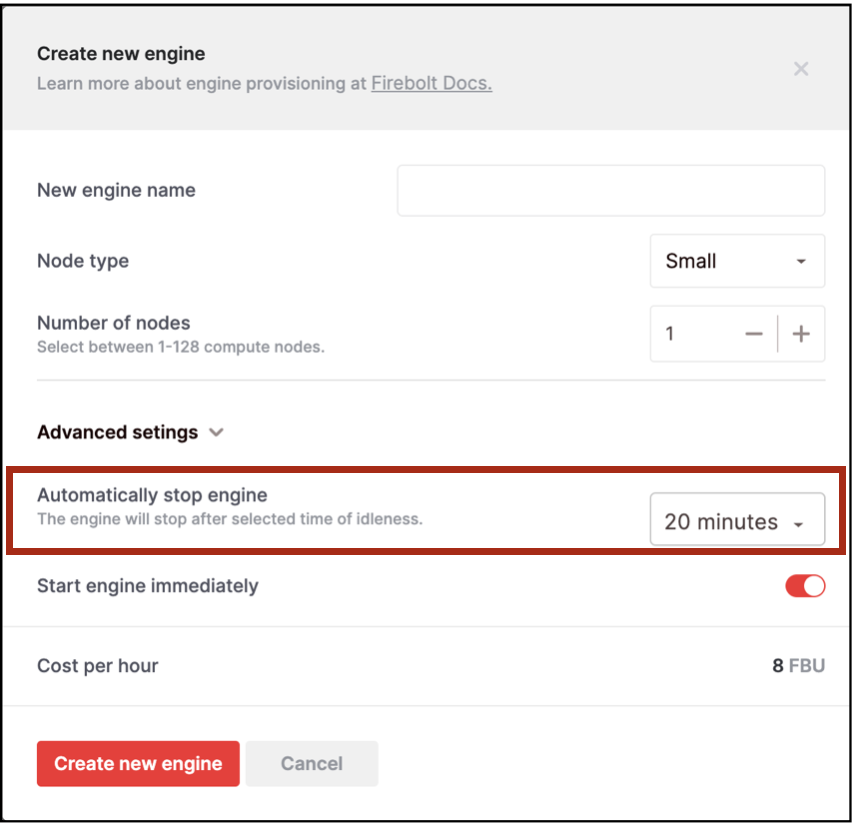
Task: Select the node count value 1
Action: (x=670, y=334)
